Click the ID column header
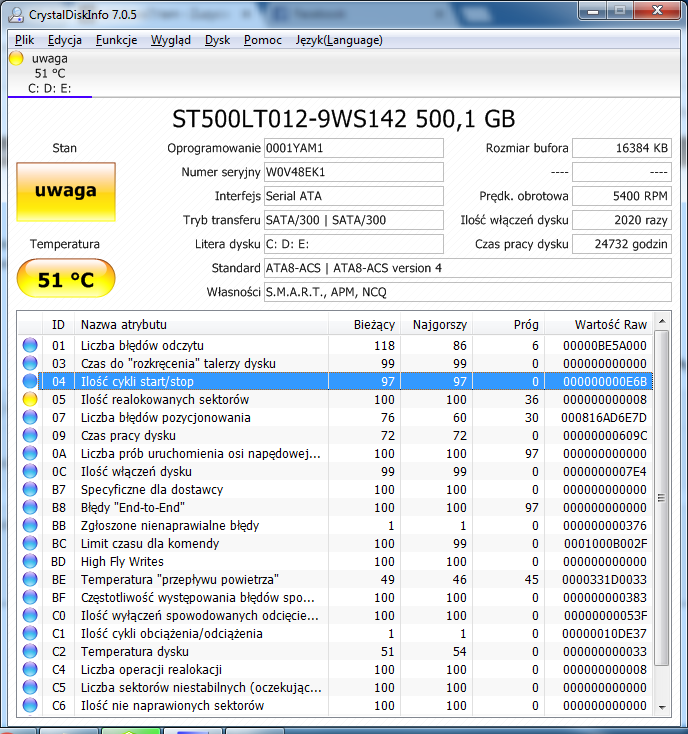 click(x=59, y=324)
